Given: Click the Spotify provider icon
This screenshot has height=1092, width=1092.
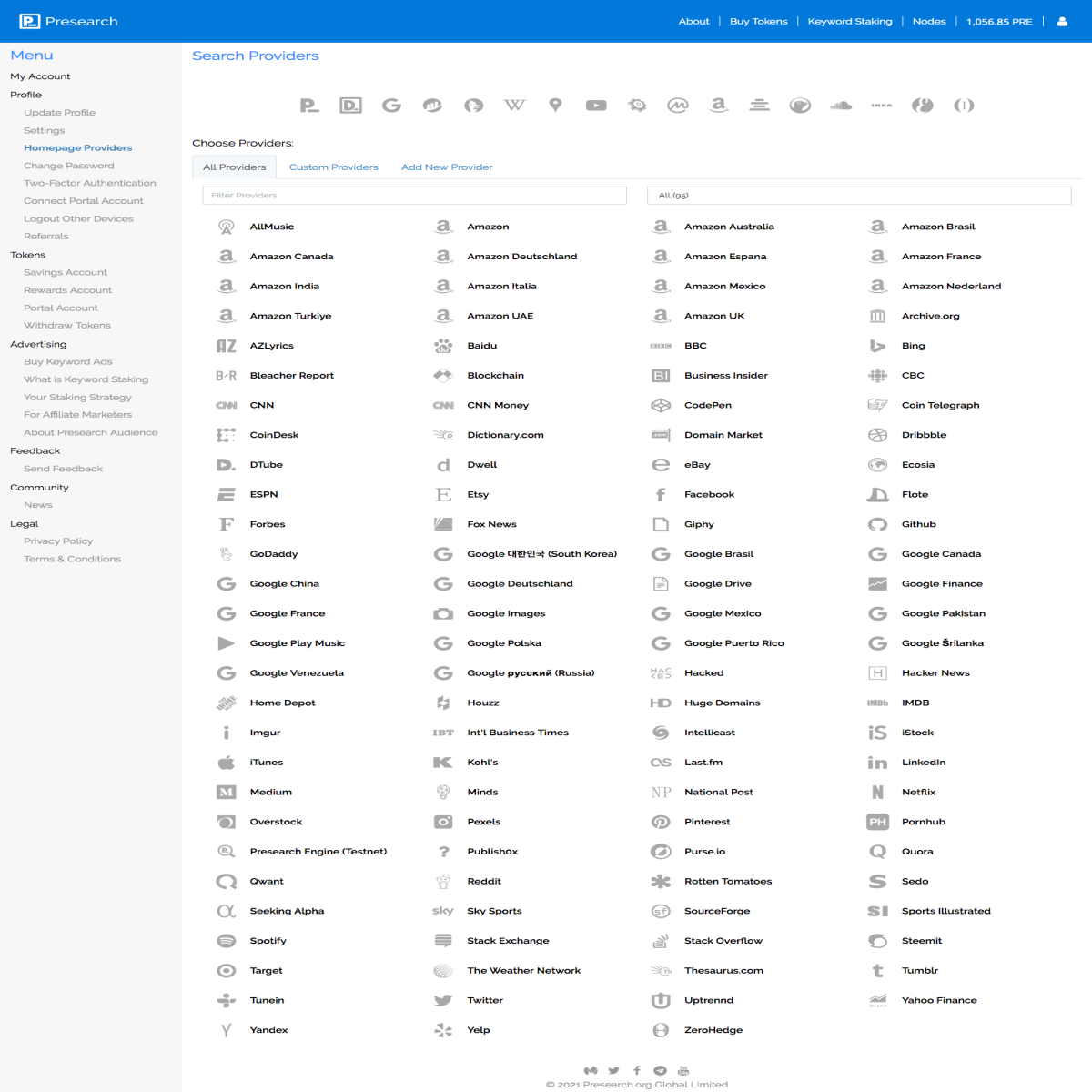Looking at the screenshot, I should [x=227, y=941].
